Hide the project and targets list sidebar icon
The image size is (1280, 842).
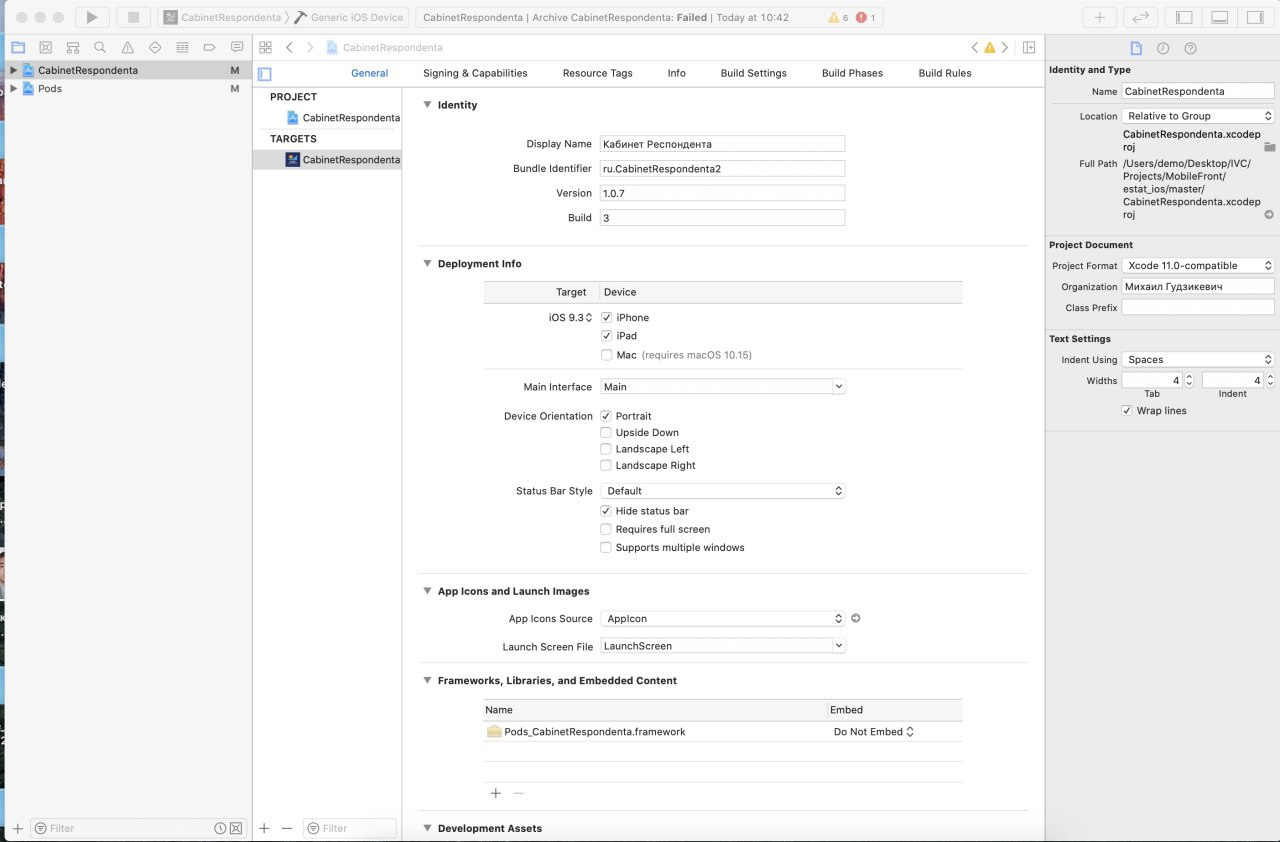265,73
